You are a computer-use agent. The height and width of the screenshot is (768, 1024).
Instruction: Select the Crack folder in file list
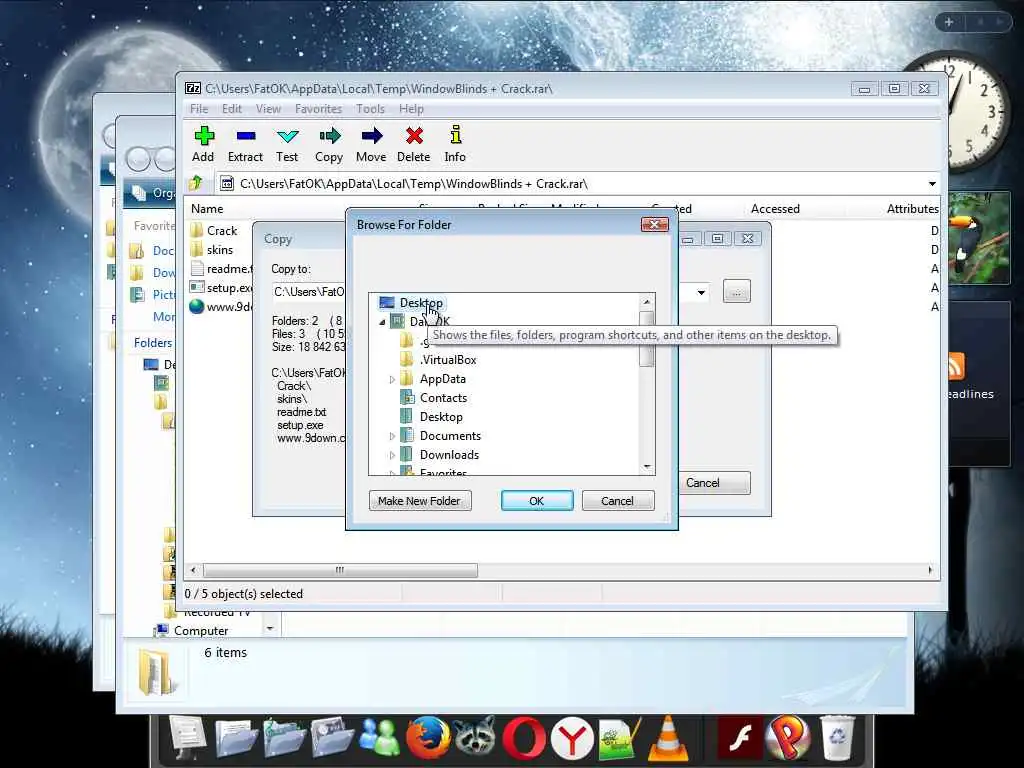[222, 231]
